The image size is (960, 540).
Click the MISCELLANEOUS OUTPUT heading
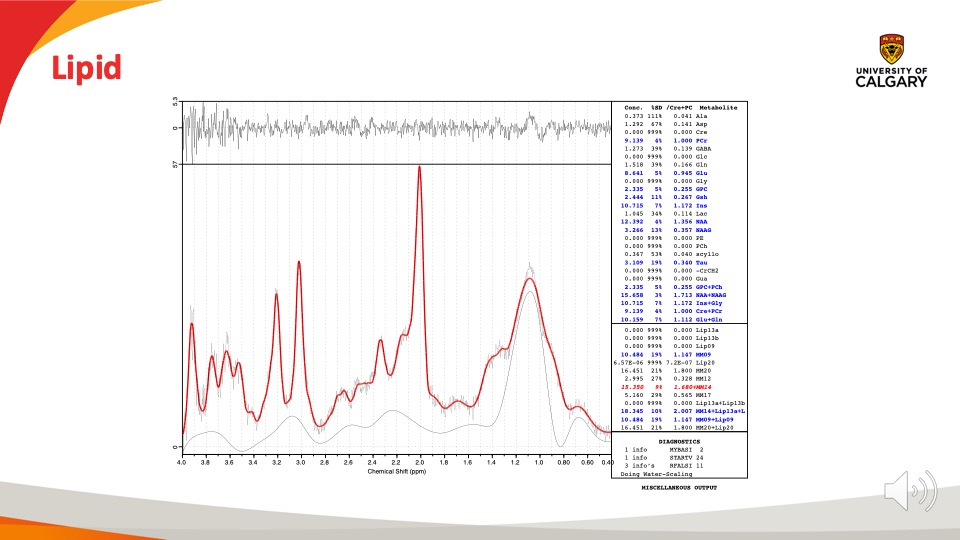[x=681, y=493]
